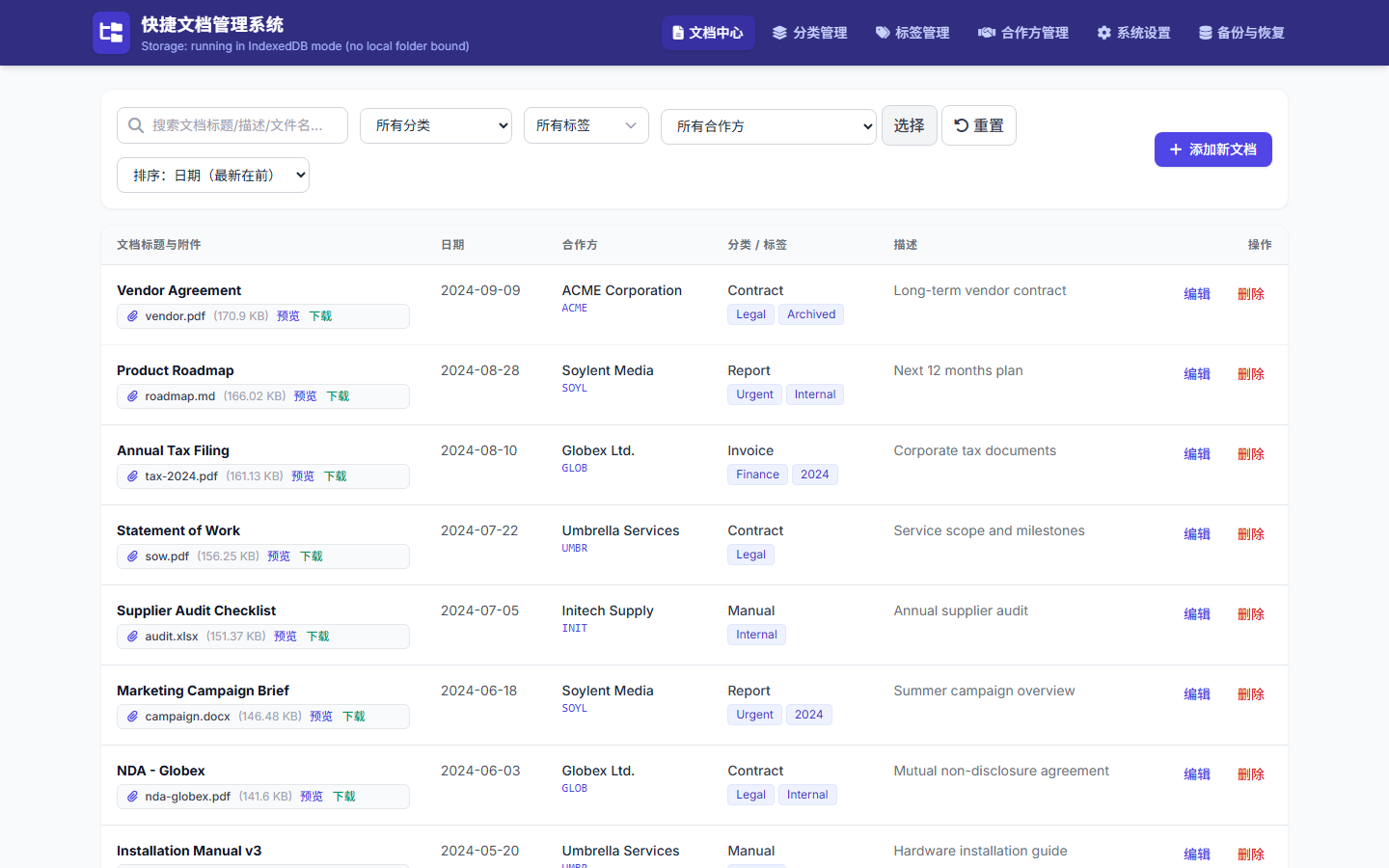Switch to 分类管理 tab
Image resolution: width=1389 pixels, height=868 pixels.
tap(810, 33)
